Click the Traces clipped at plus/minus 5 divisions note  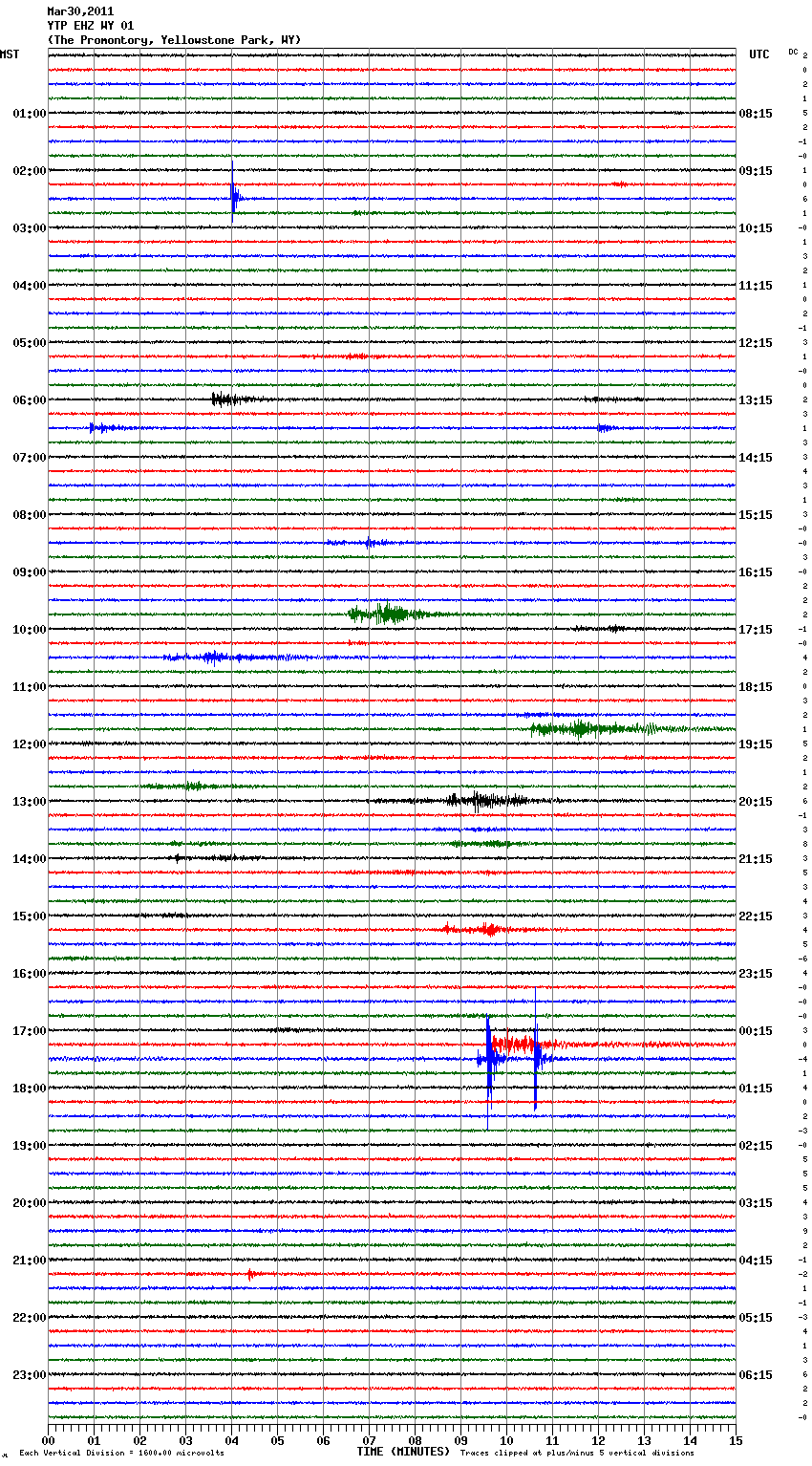click(577, 1454)
